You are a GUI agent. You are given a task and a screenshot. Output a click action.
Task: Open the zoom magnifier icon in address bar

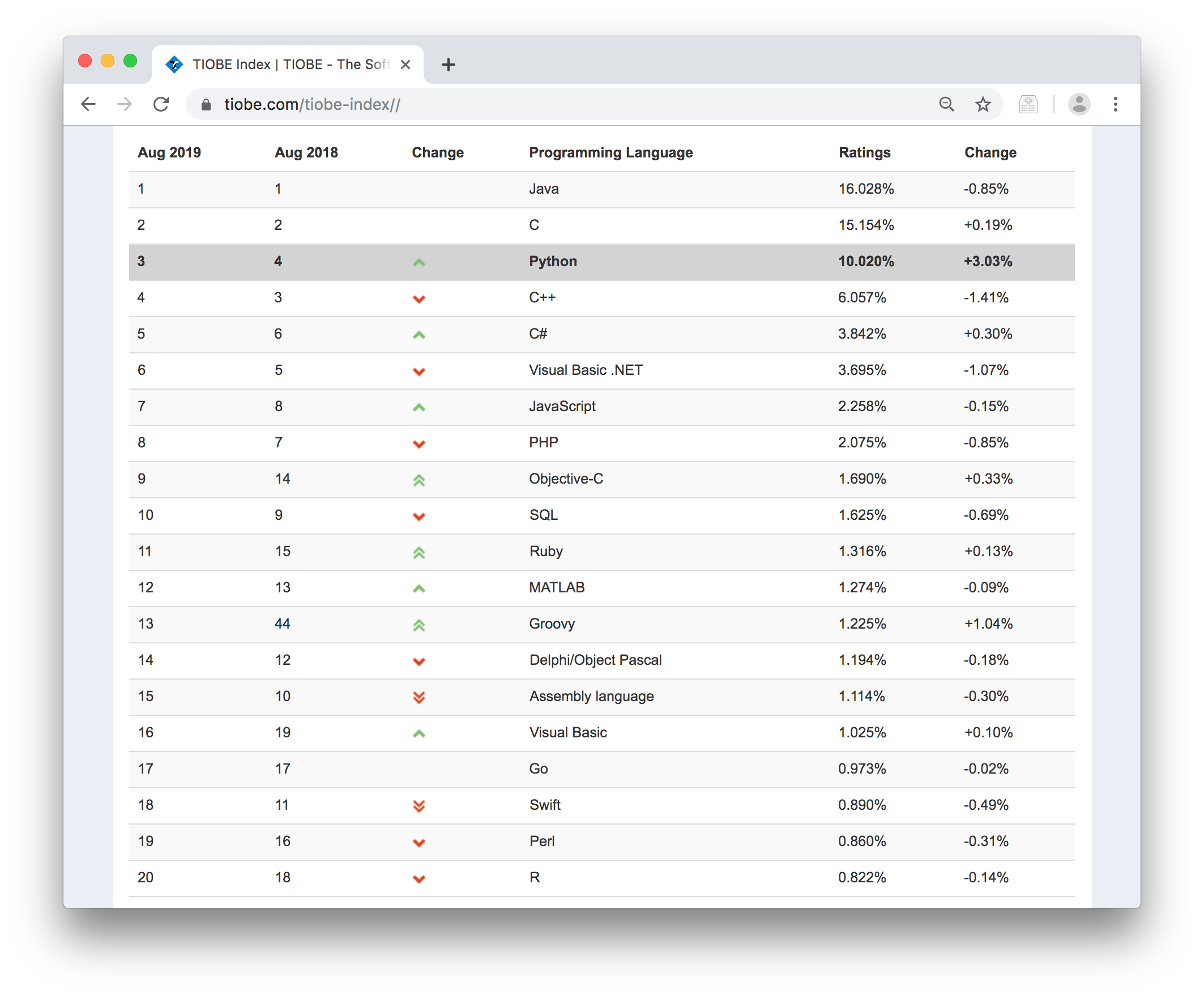tap(946, 104)
